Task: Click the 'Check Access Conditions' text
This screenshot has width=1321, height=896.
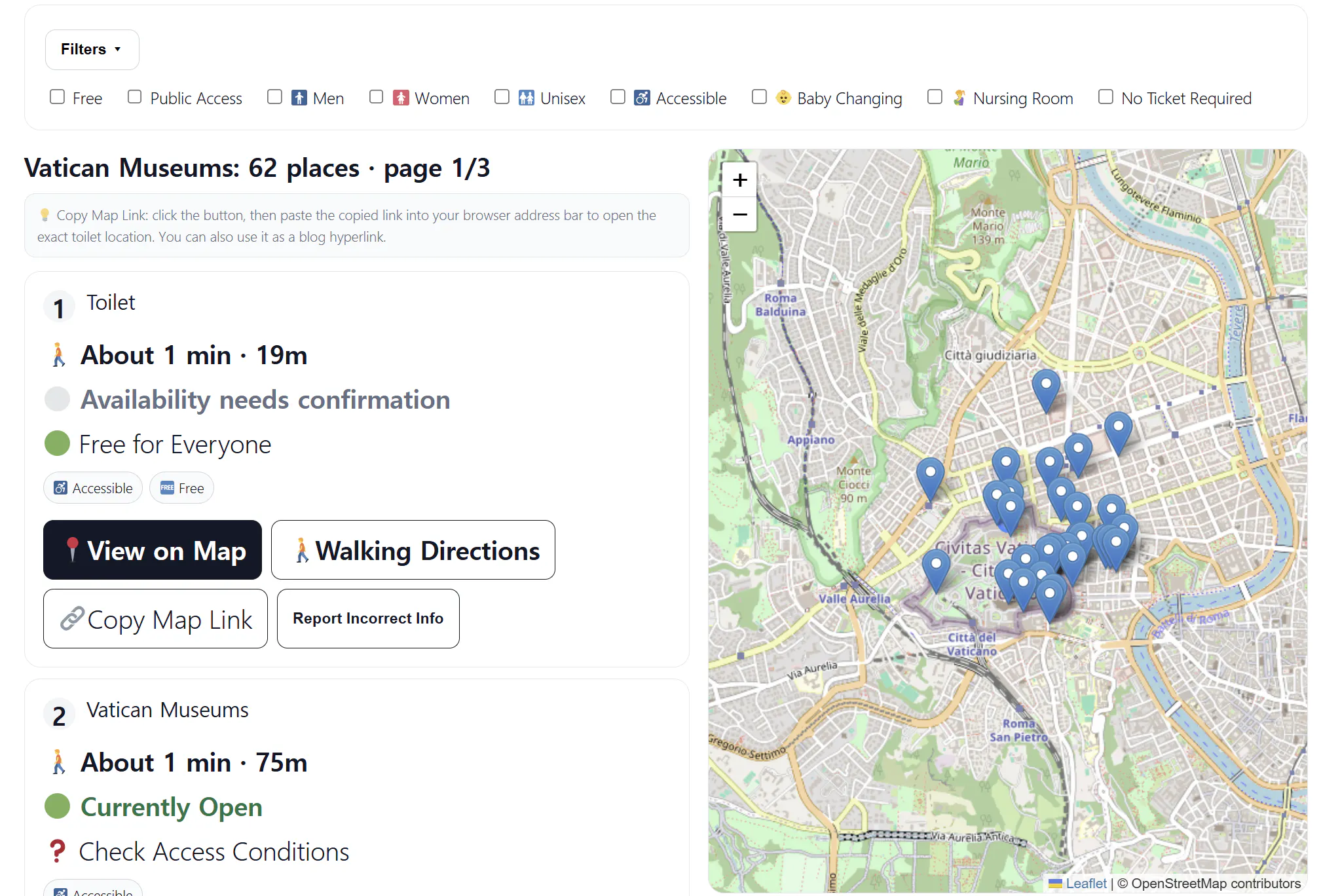Action: click(x=214, y=851)
